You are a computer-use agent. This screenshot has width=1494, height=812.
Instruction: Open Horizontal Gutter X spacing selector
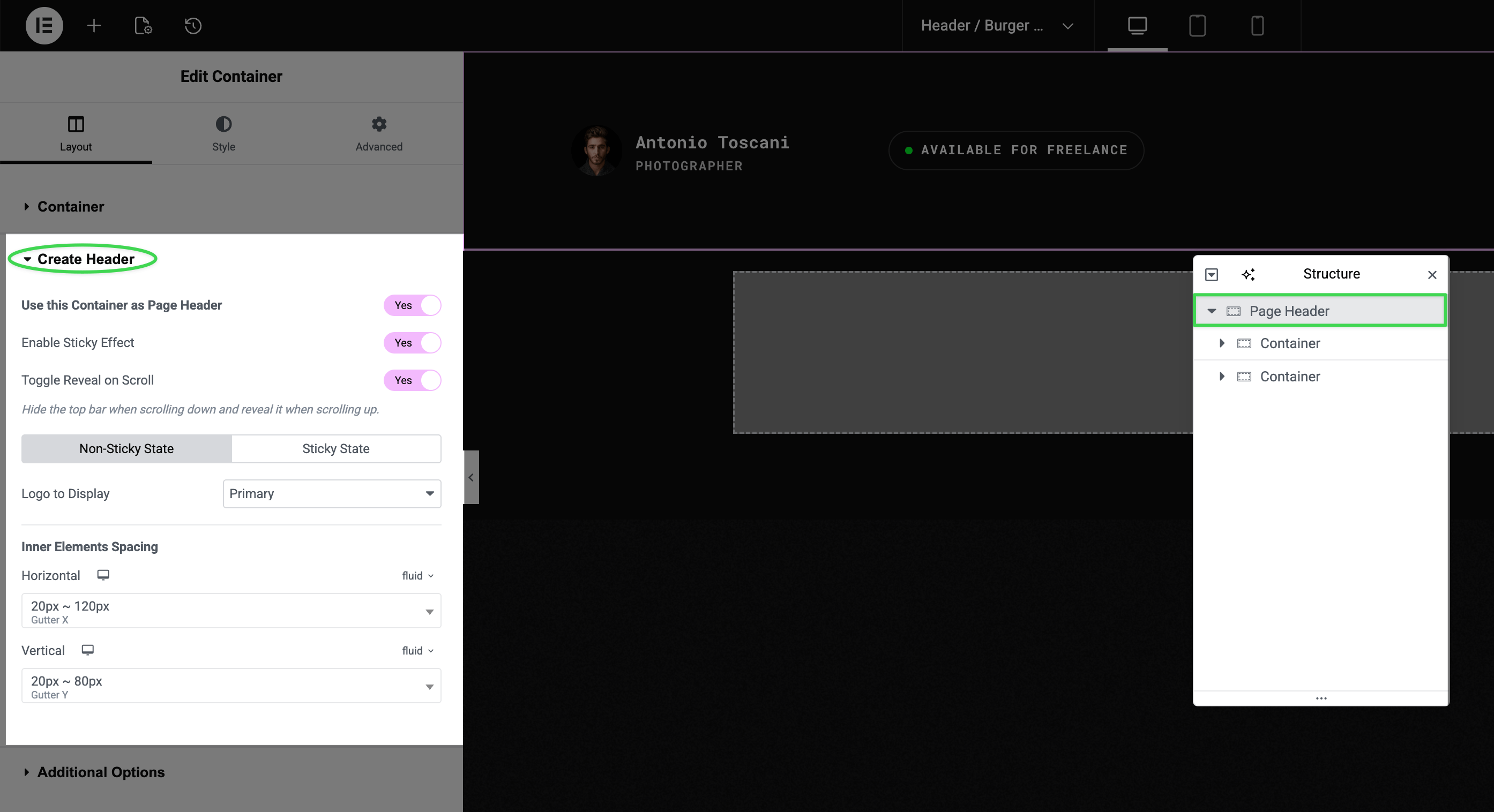(231, 611)
